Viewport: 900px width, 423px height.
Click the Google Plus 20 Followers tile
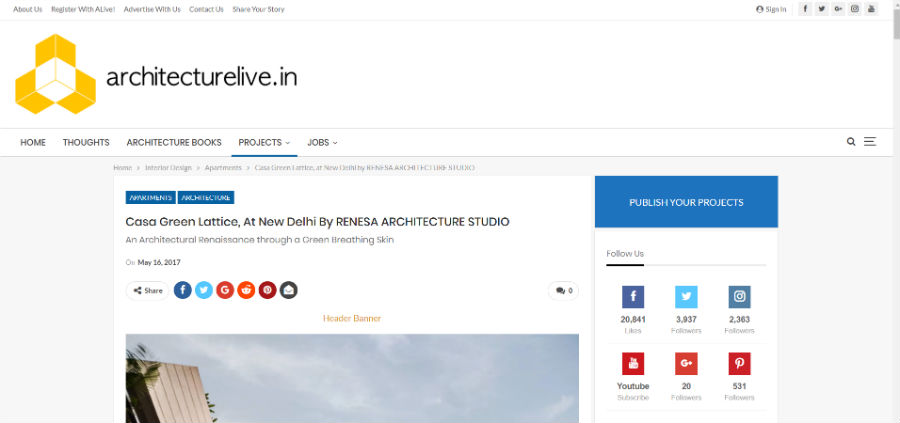click(x=686, y=377)
